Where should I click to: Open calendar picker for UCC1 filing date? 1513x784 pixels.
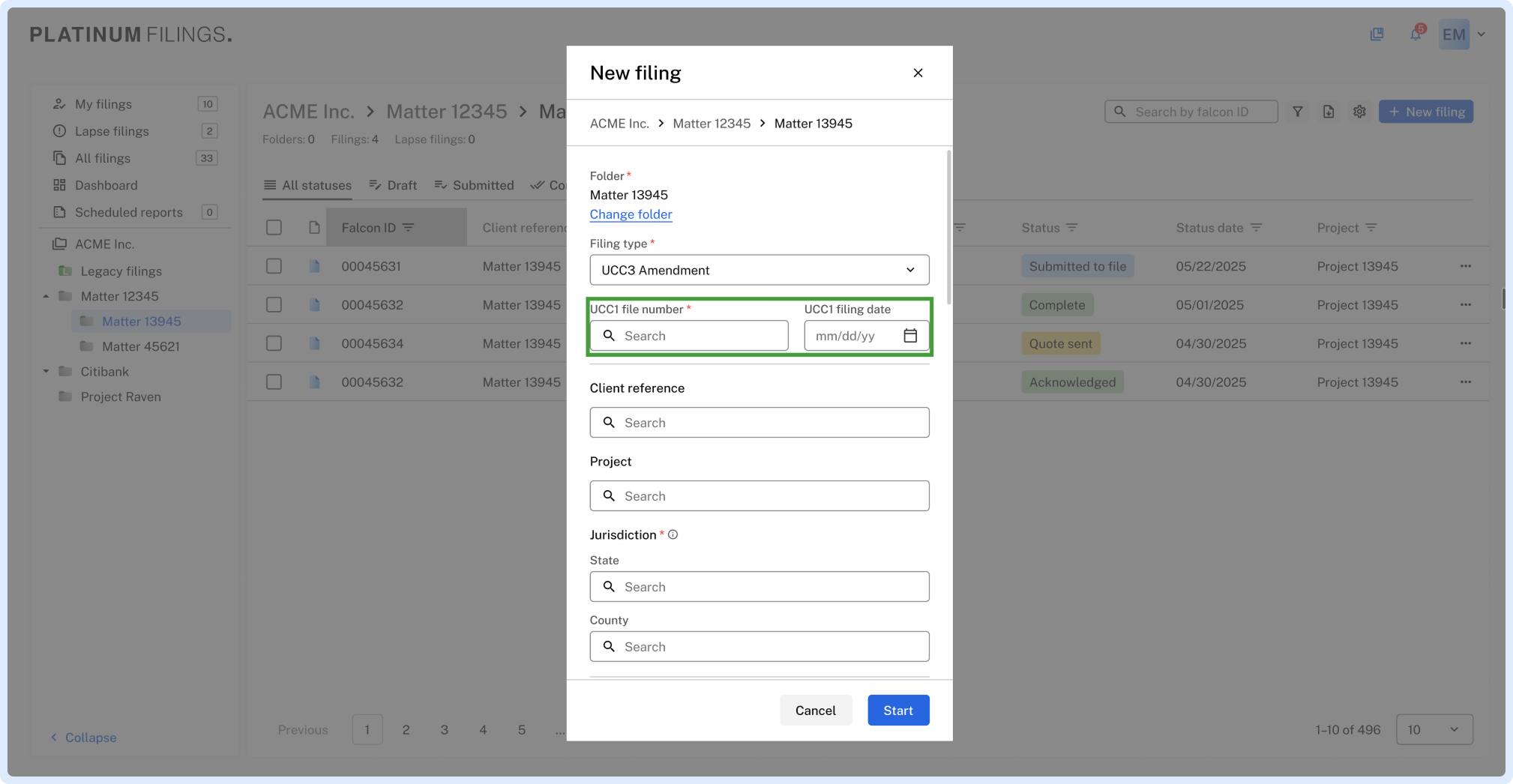click(910, 336)
